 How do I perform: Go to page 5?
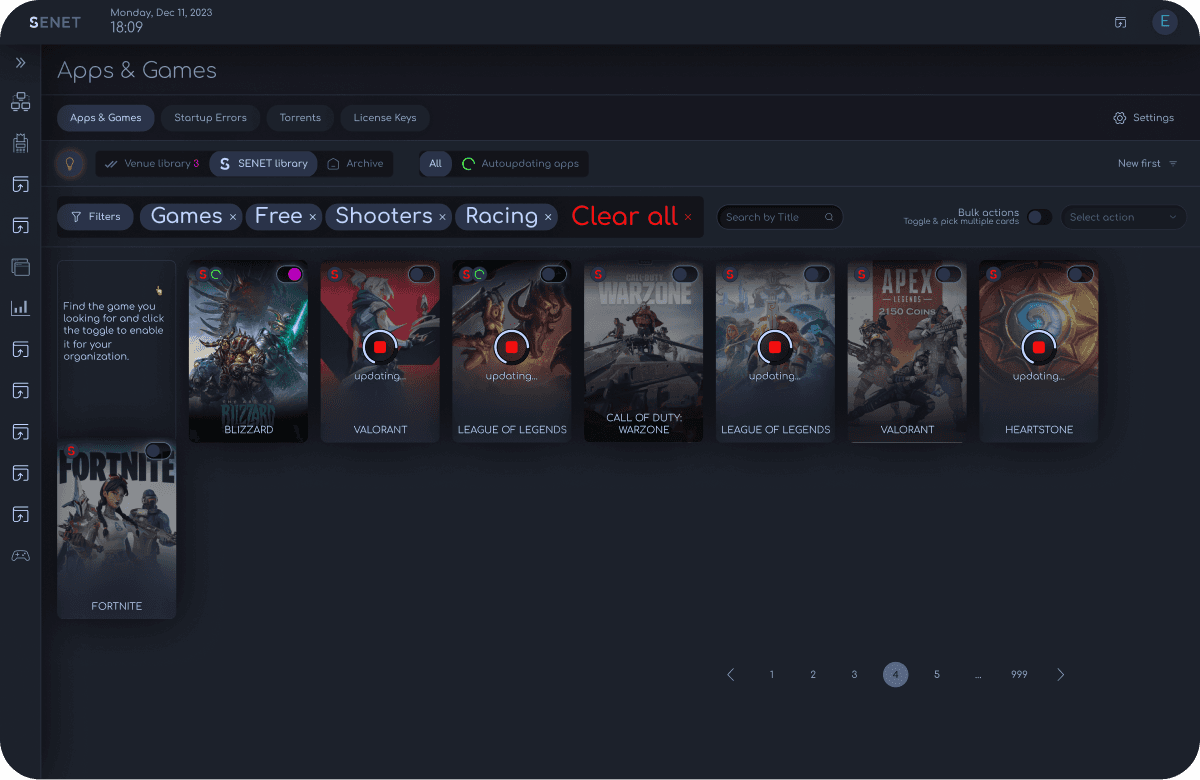click(x=937, y=675)
